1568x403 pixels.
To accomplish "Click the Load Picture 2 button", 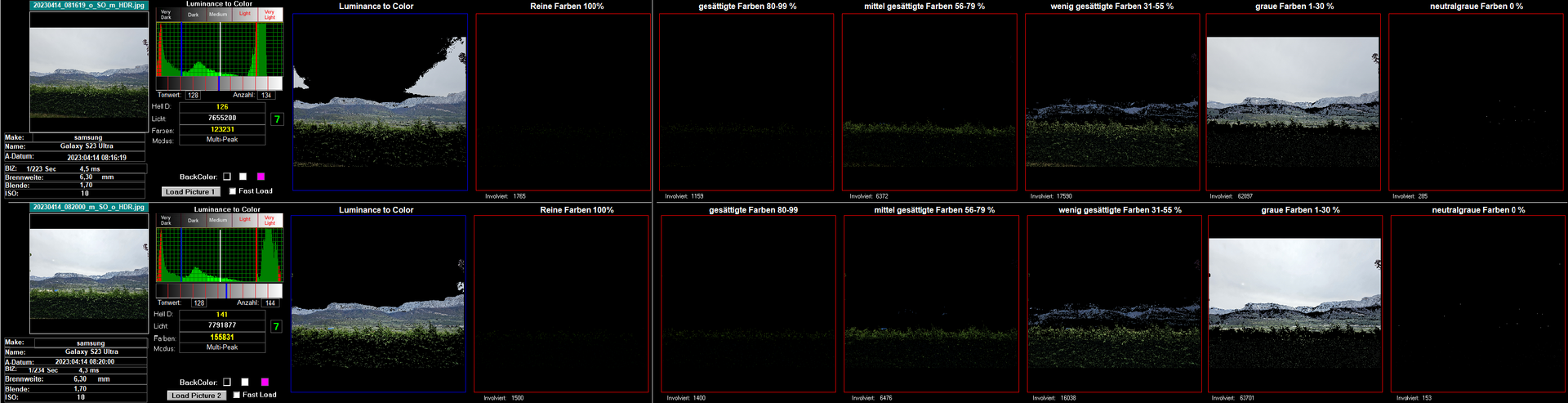I will point(196,396).
